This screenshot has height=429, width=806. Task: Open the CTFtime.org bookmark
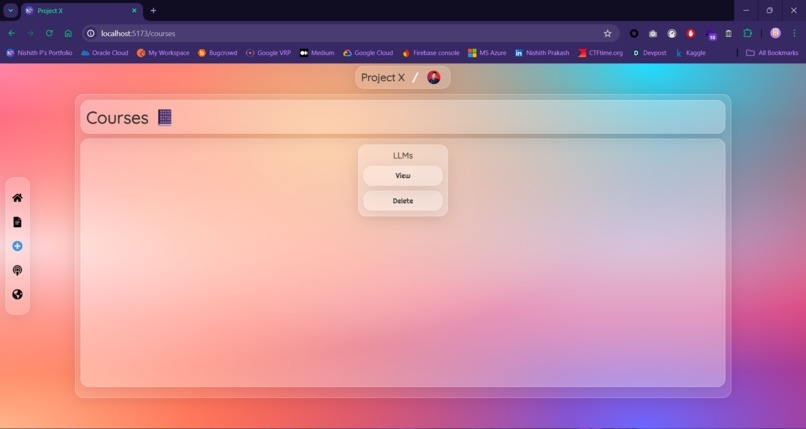coord(600,53)
